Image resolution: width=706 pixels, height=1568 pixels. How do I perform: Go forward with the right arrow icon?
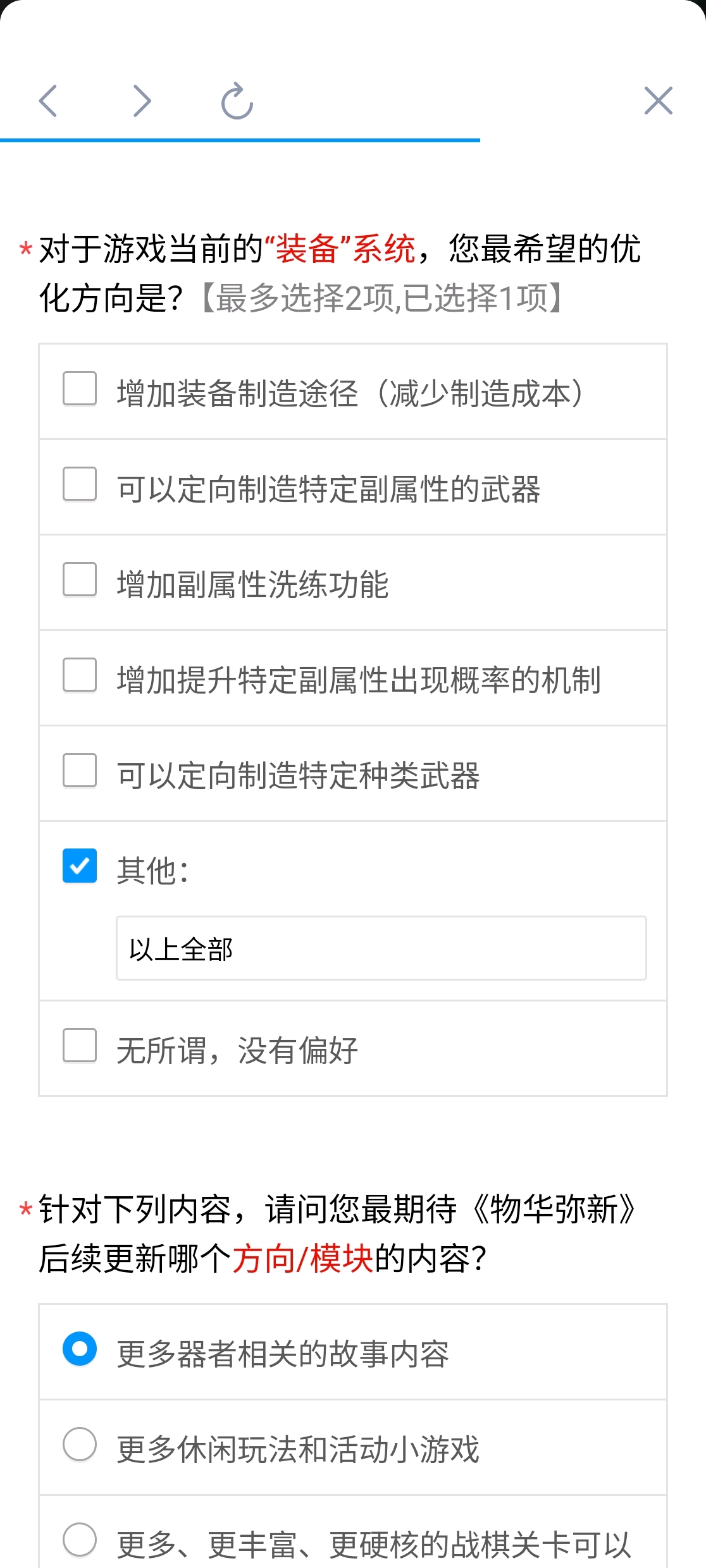click(x=142, y=101)
